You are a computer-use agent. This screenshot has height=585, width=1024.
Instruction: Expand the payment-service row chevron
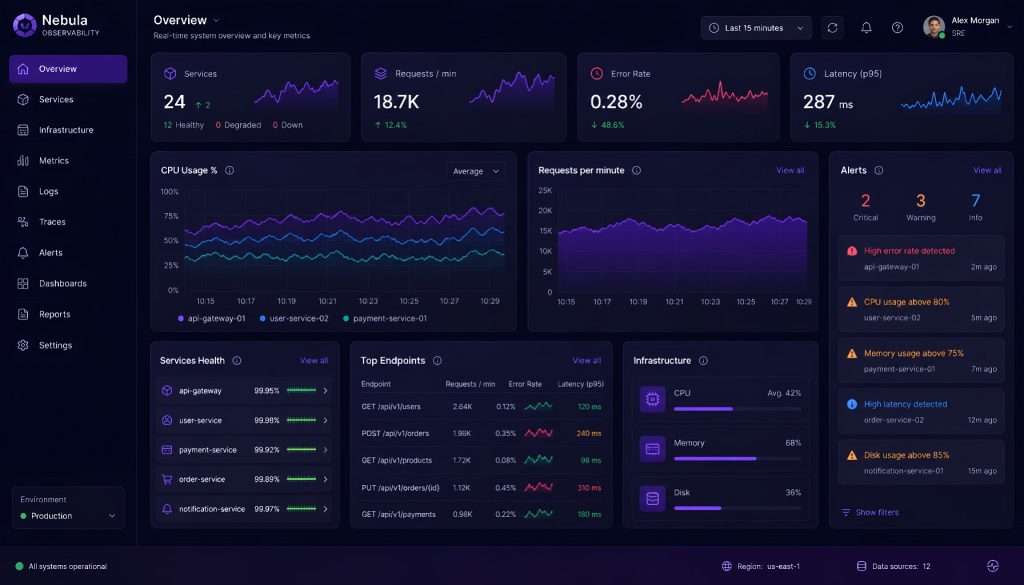pos(325,450)
